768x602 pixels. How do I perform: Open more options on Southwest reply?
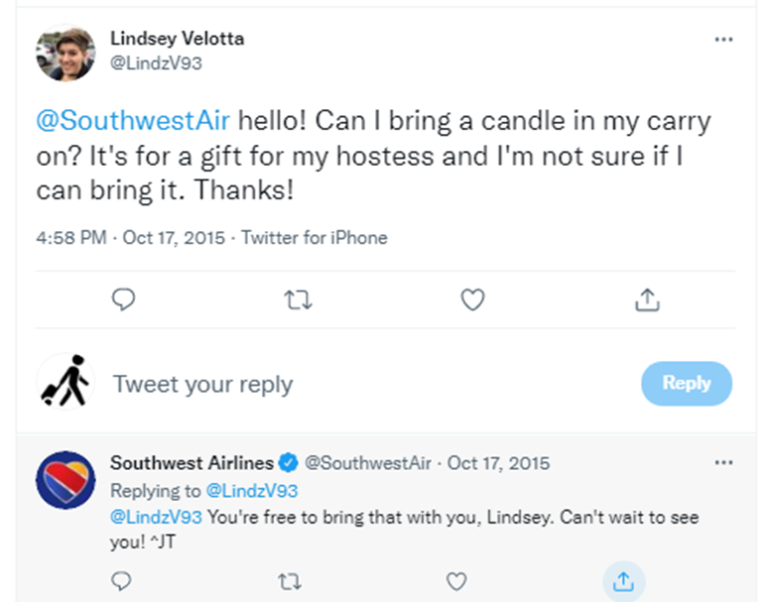[x=723, y=462]
